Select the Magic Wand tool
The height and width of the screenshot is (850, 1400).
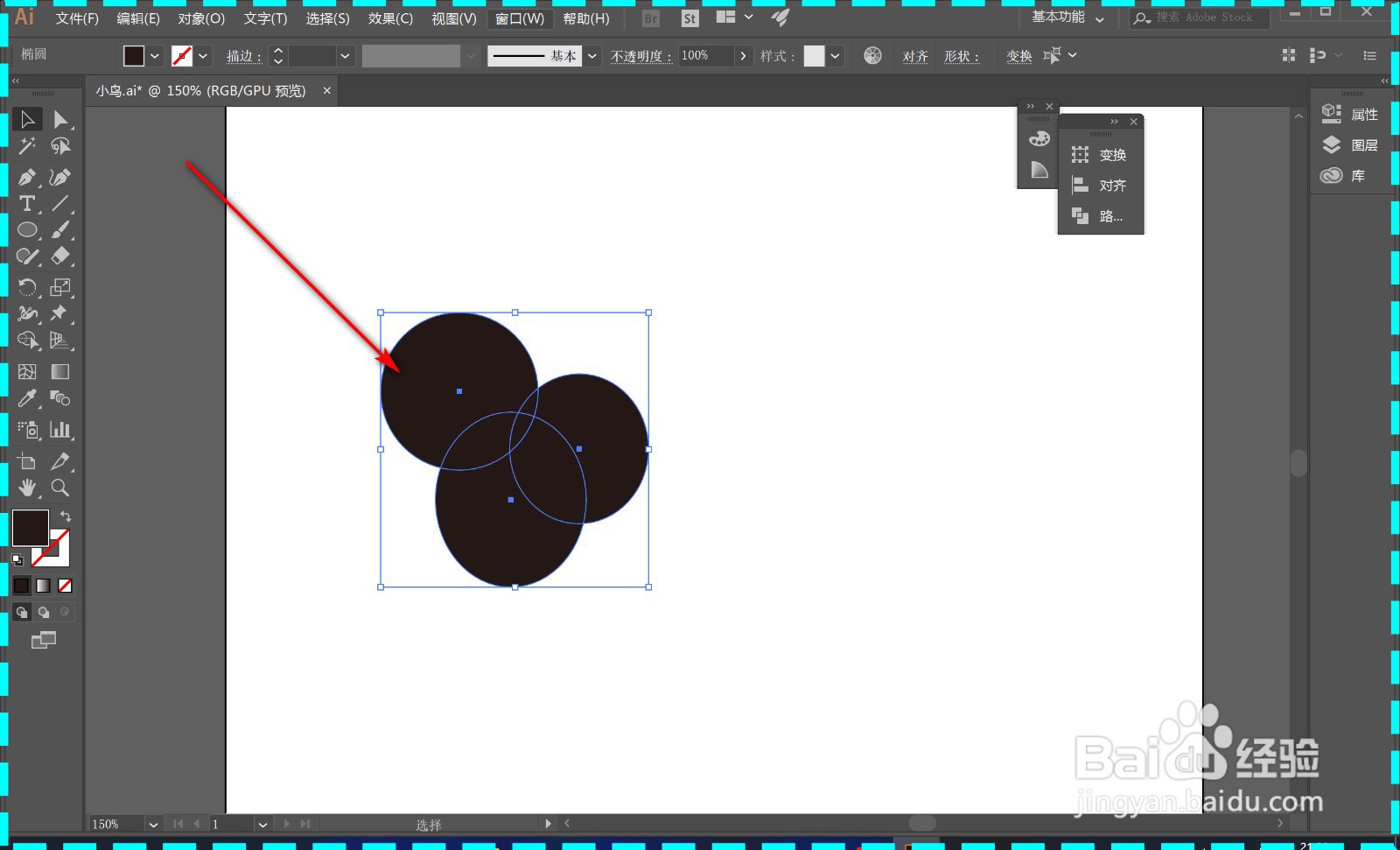coord(27,146)
